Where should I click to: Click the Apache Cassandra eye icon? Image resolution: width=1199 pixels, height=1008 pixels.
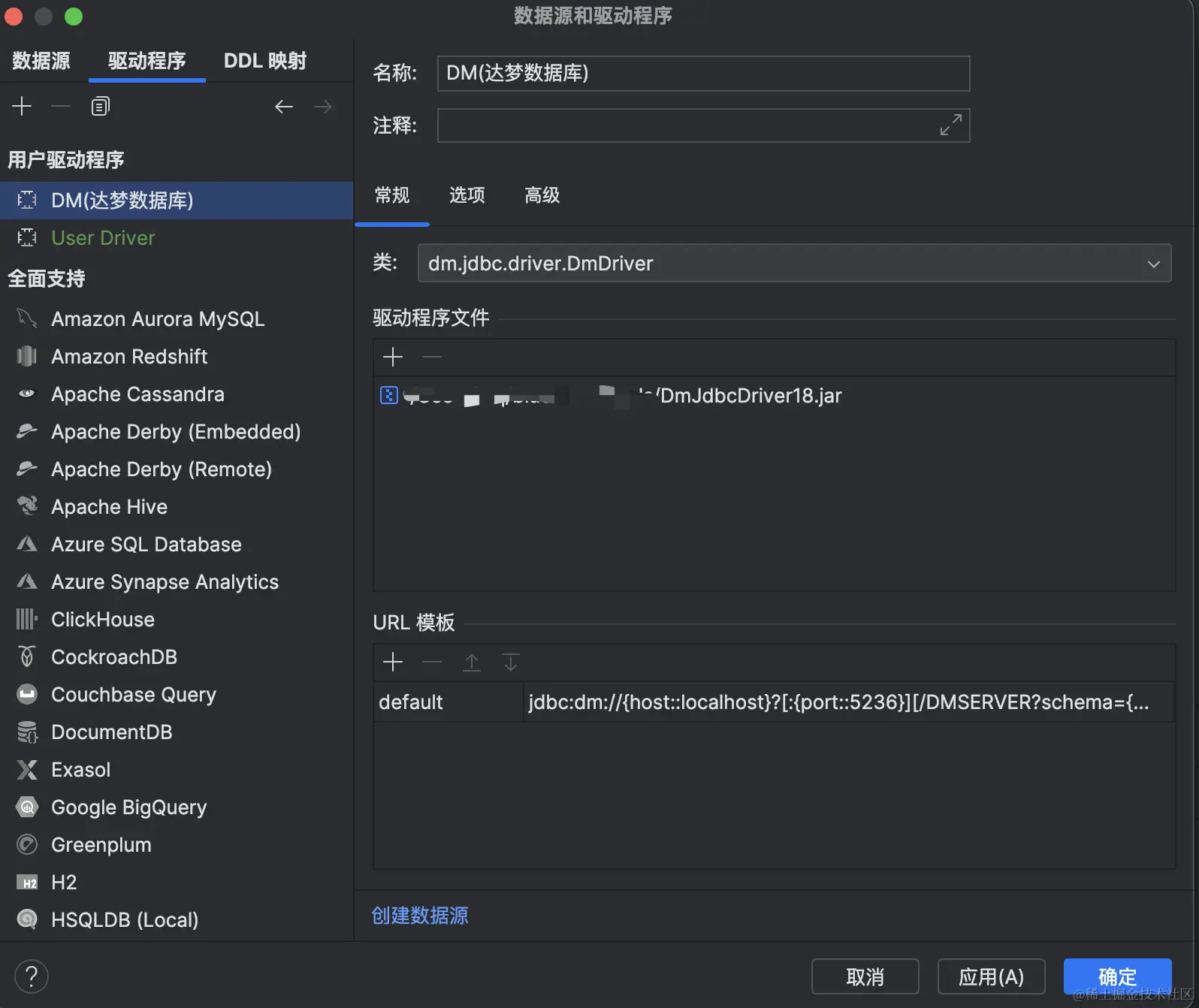(27, 394)
